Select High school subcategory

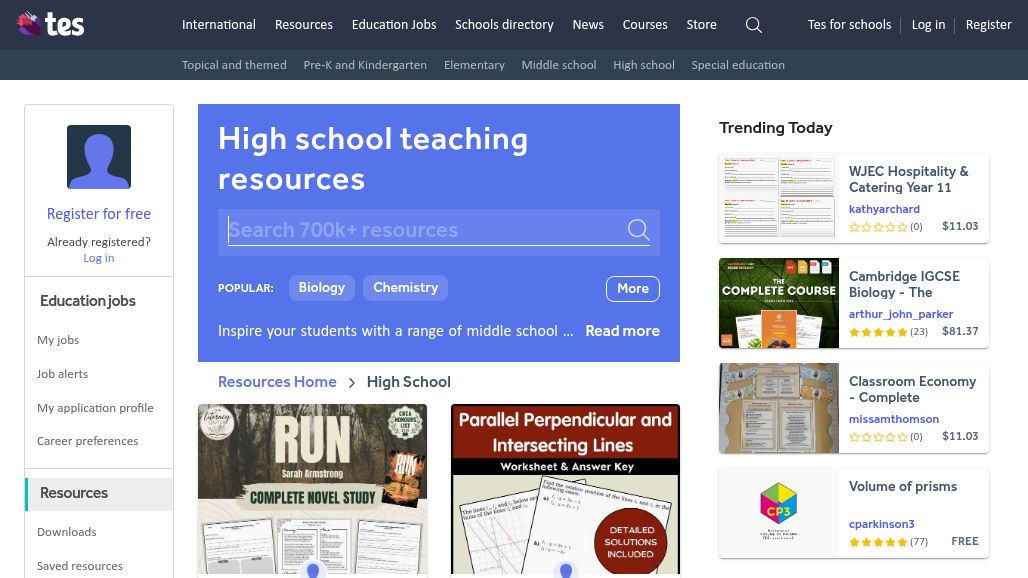(644, 65)
